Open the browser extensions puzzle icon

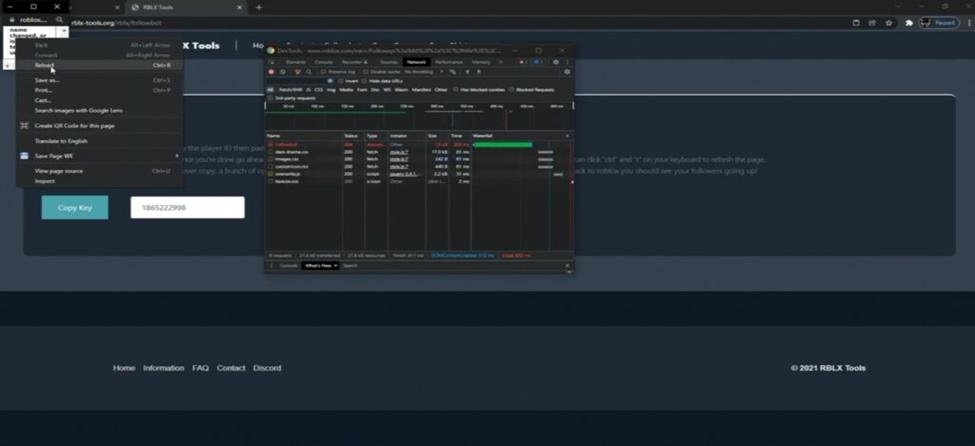[908, 22]
